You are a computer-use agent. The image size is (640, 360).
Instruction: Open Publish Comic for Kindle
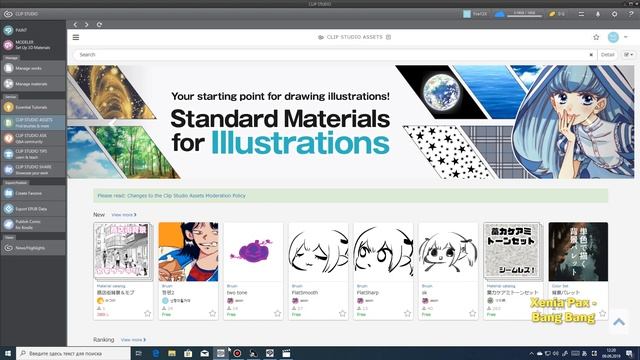click(x=33, y=224)
